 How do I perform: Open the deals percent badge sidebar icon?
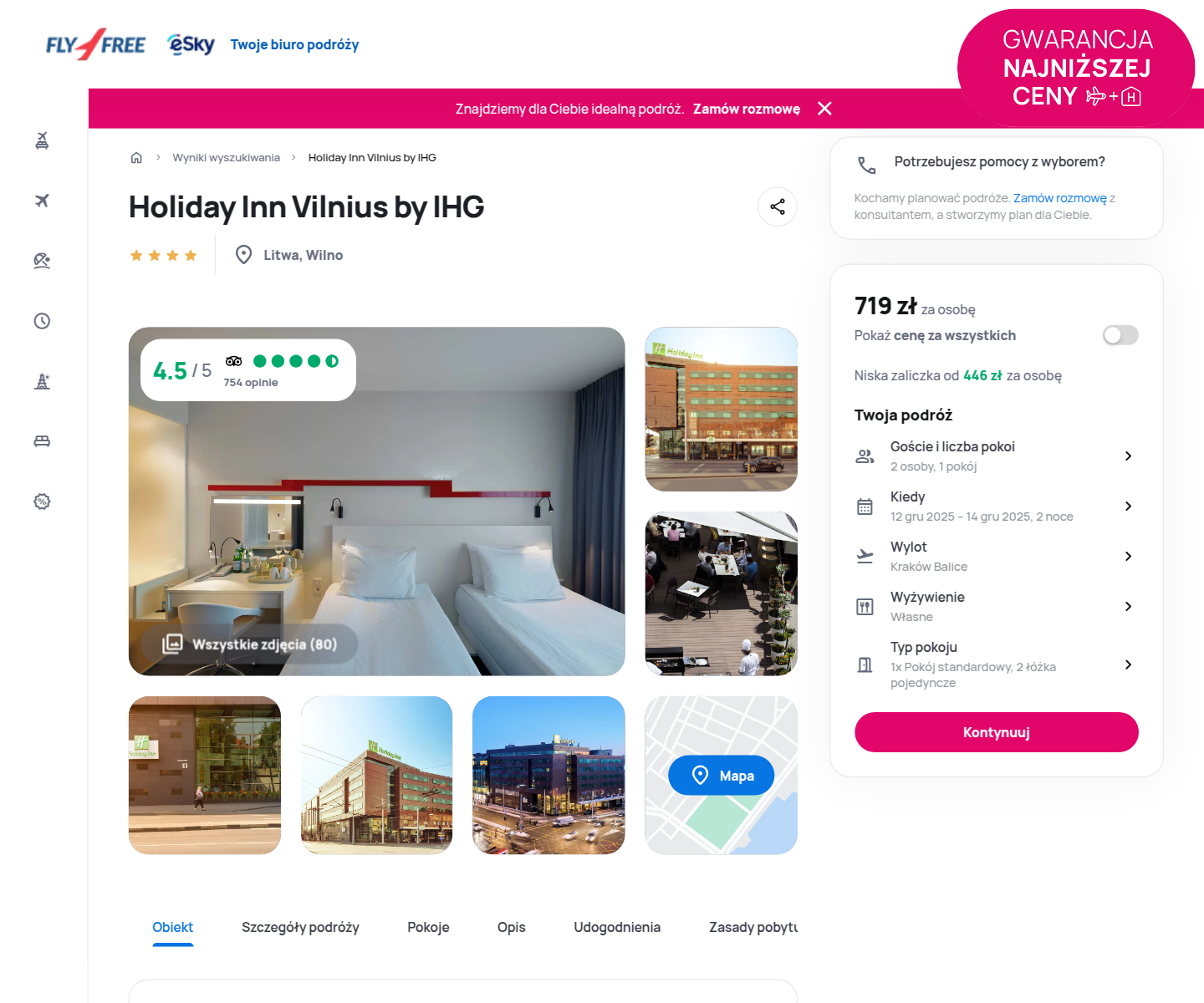(42, 501)
